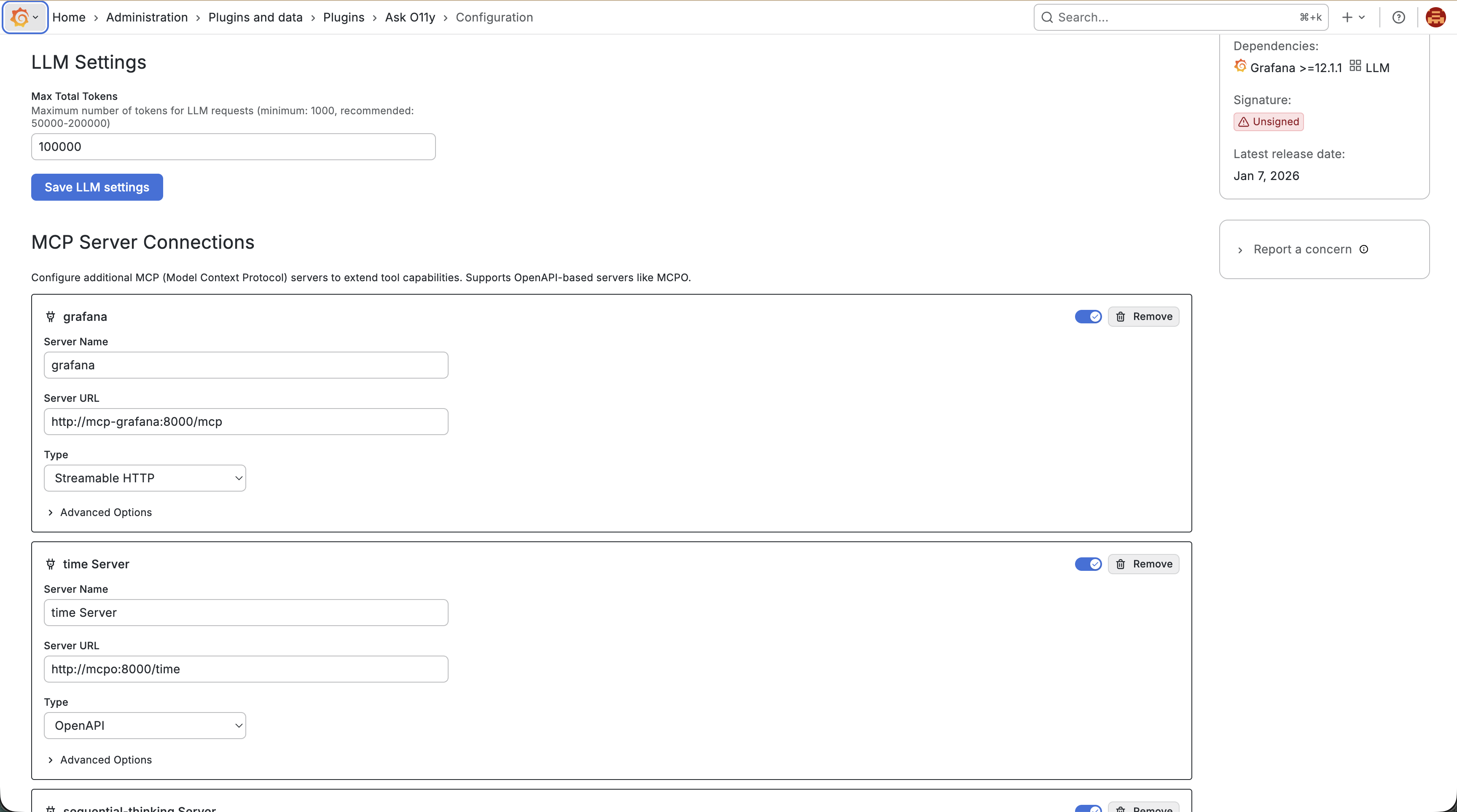The image size is (1457, 812).
Task: Expand the Report a concern section
Action: coord(1295,249)
